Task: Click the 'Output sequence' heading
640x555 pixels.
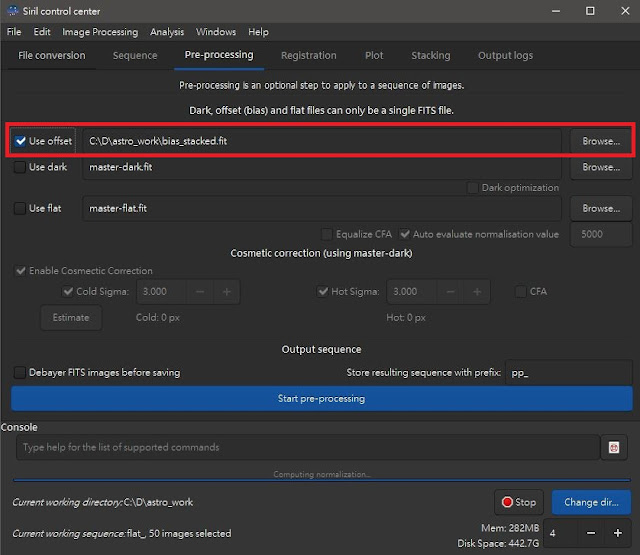Action: pos(322,350)
